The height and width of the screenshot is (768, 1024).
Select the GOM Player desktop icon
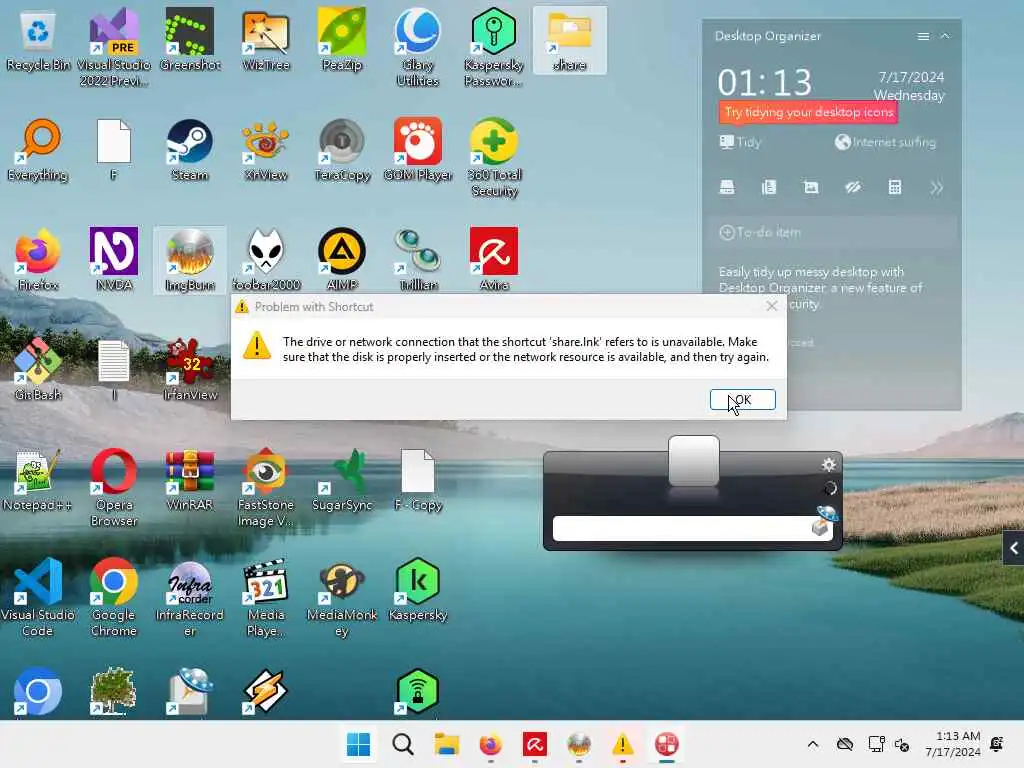(x=418, y=150)
